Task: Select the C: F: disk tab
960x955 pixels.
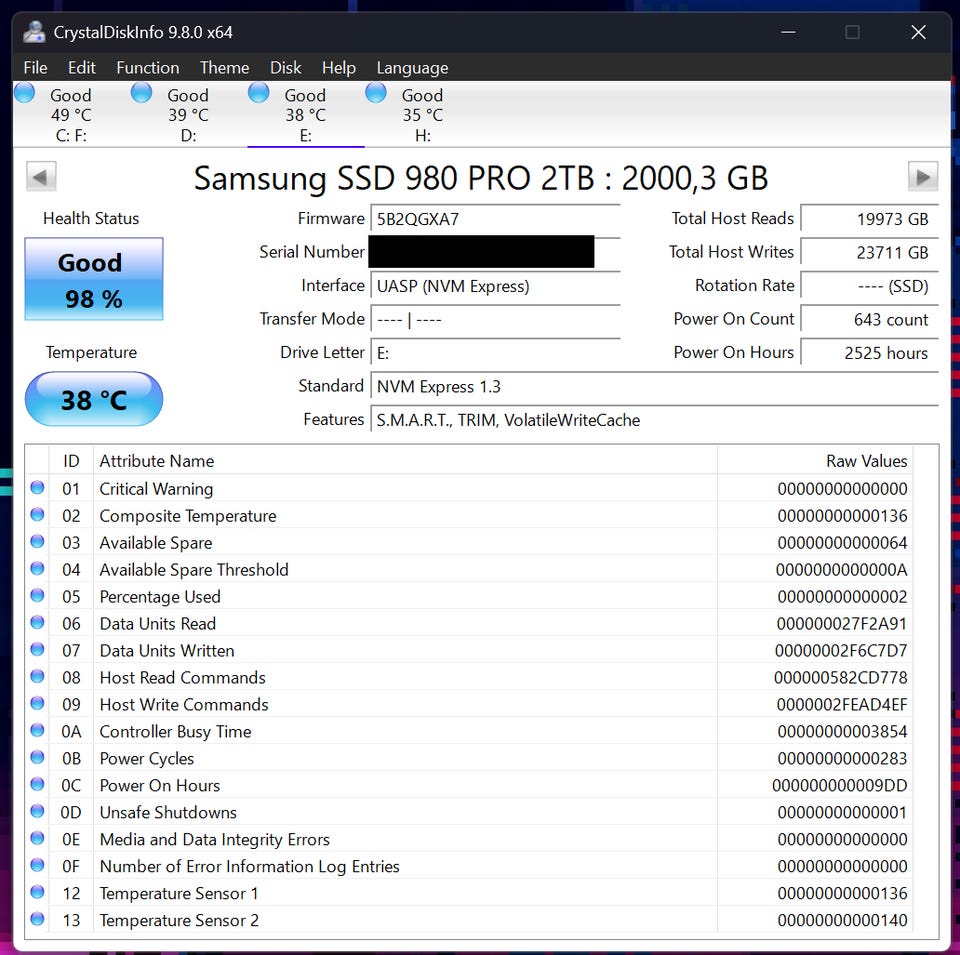Action: [x=71, y=114]
